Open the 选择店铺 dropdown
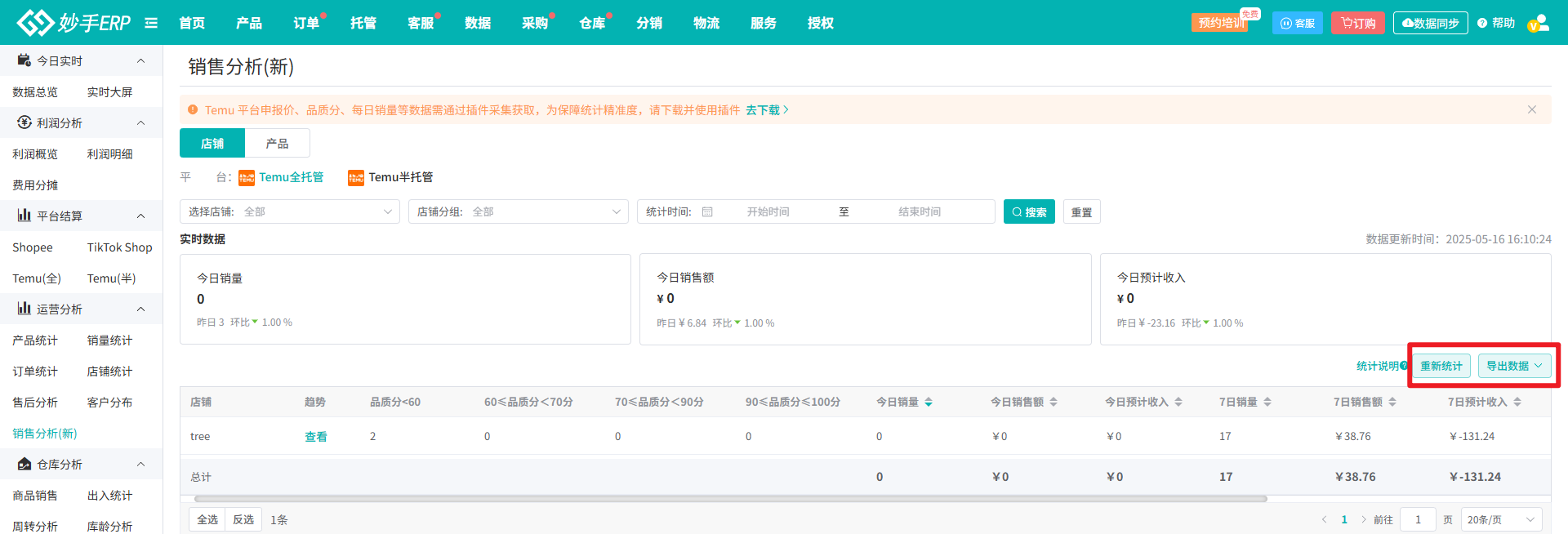The width and height of the screenshot is (1568, 534). [290, 211]
